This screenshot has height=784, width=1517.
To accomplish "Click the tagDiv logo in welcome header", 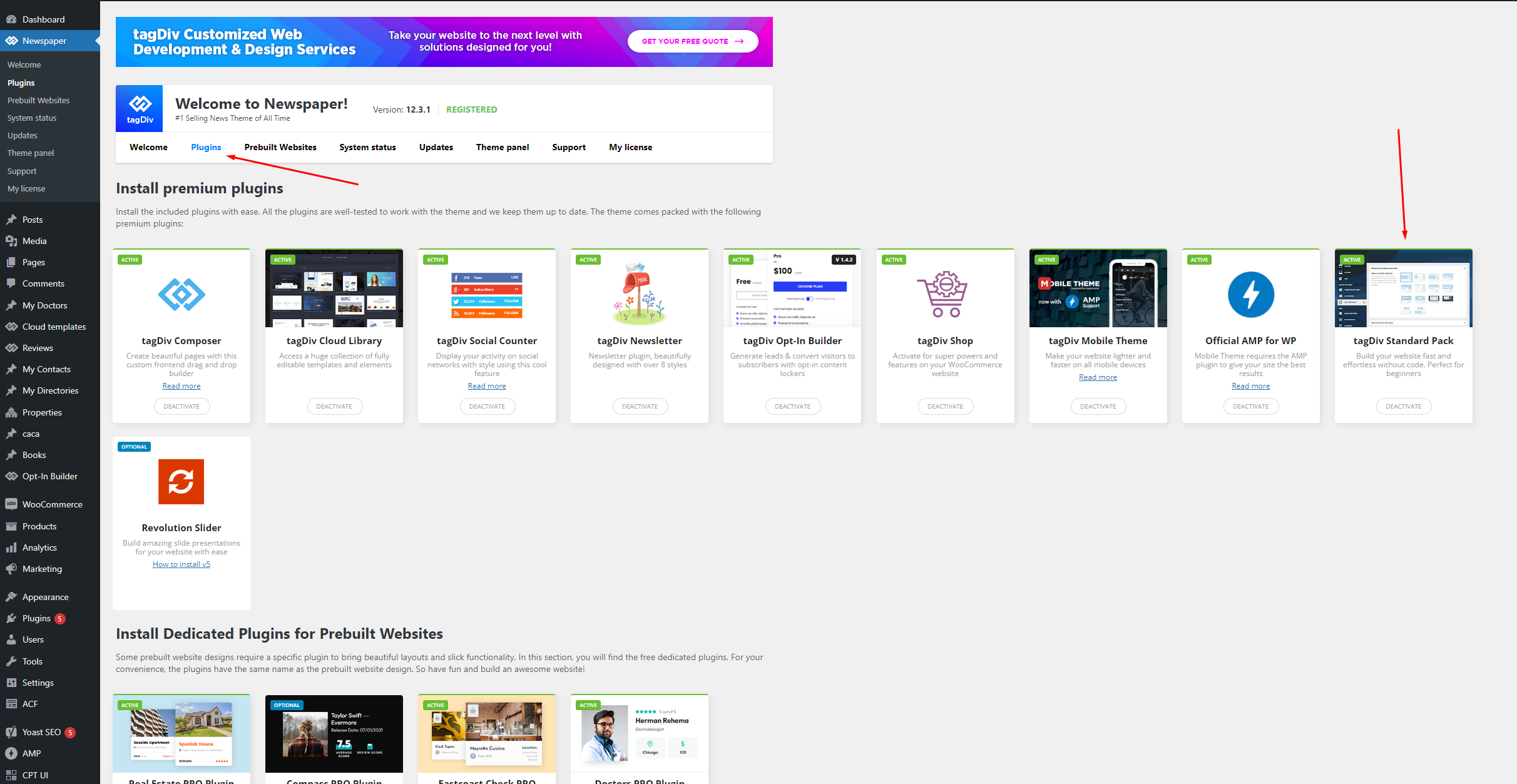I will coord(140,109).
